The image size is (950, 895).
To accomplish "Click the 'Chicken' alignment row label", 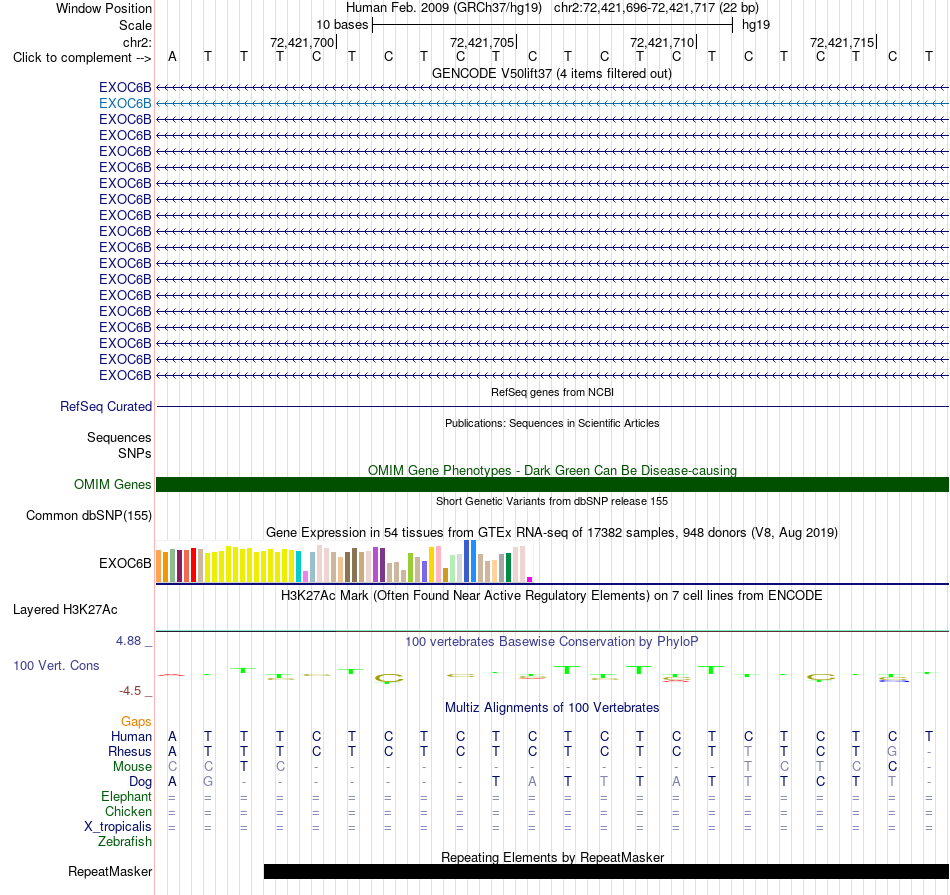I will click(128, 811).
